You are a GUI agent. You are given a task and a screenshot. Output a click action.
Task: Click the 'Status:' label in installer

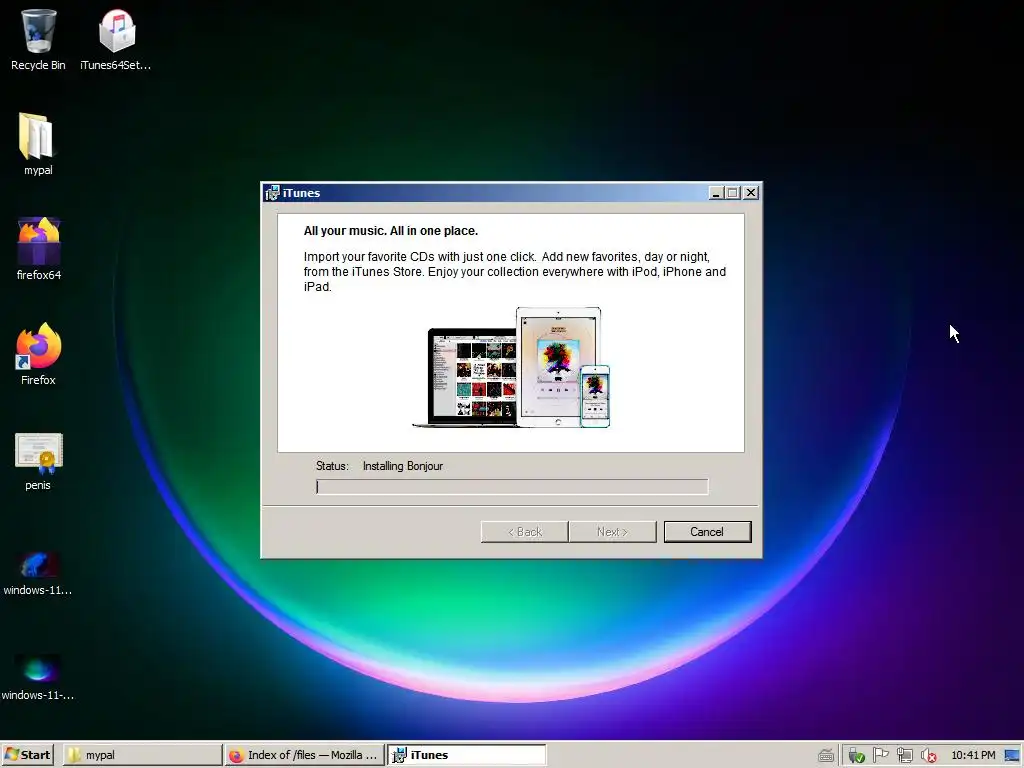(x=332, y=466)
